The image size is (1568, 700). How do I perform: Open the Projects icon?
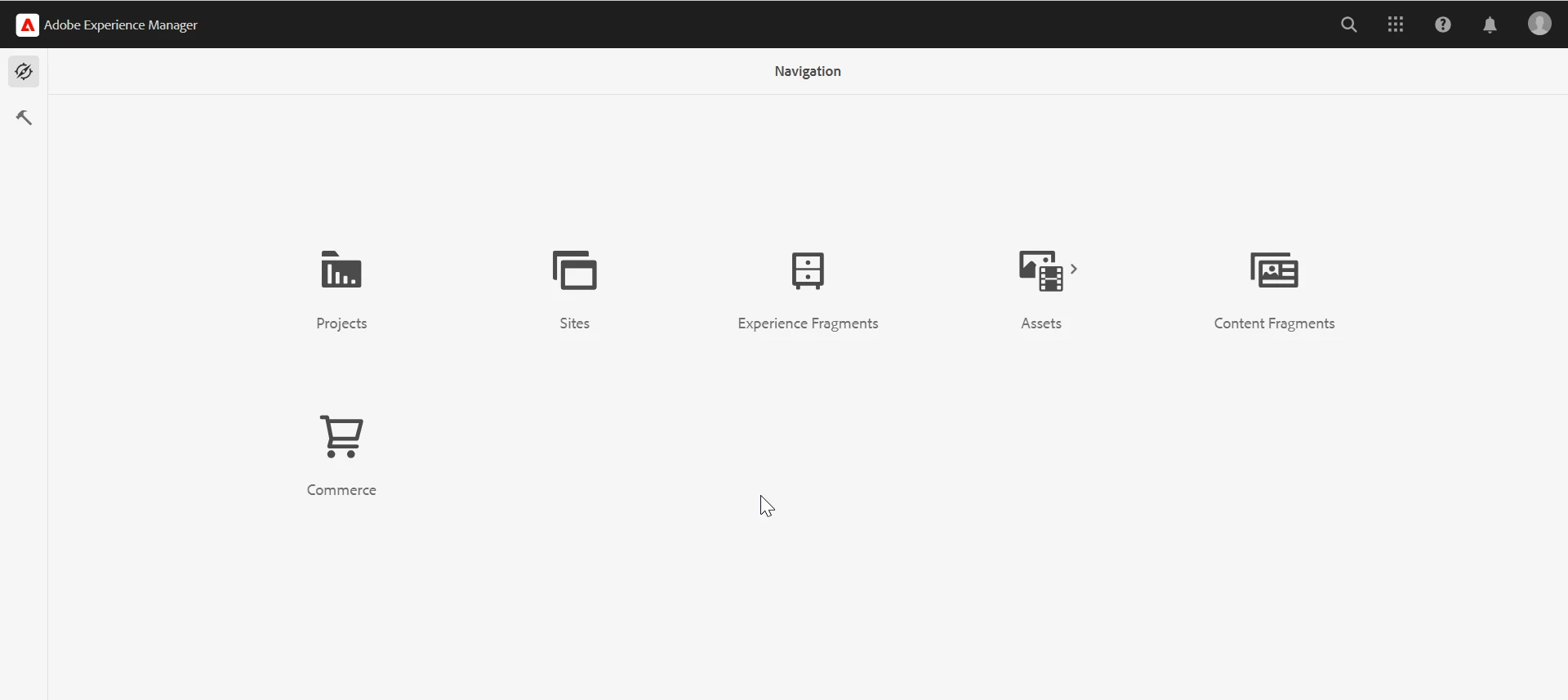pos(341,270)
